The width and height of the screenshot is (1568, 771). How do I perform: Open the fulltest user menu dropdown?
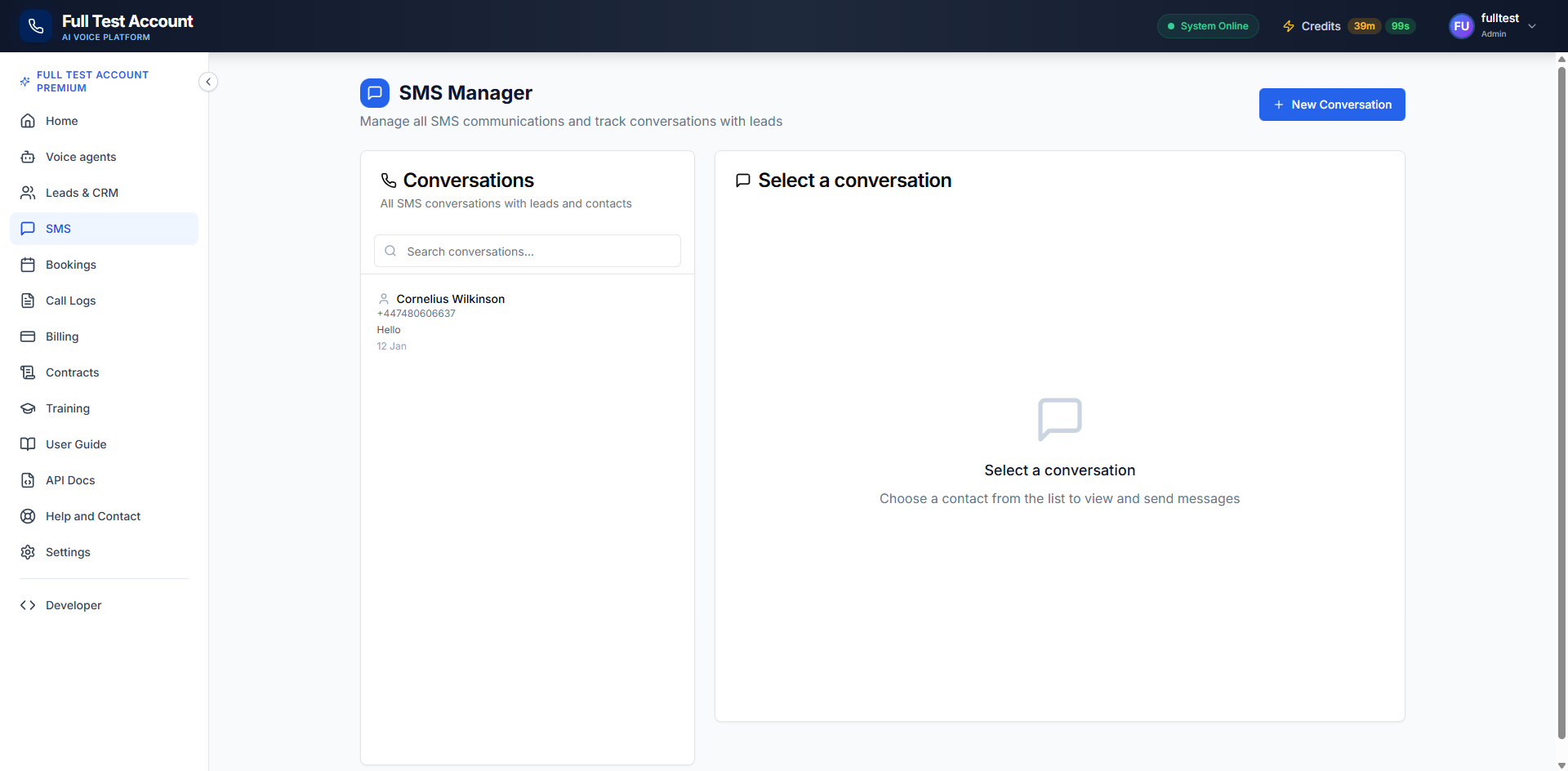pyautogui.click(x=1532, y=26)
